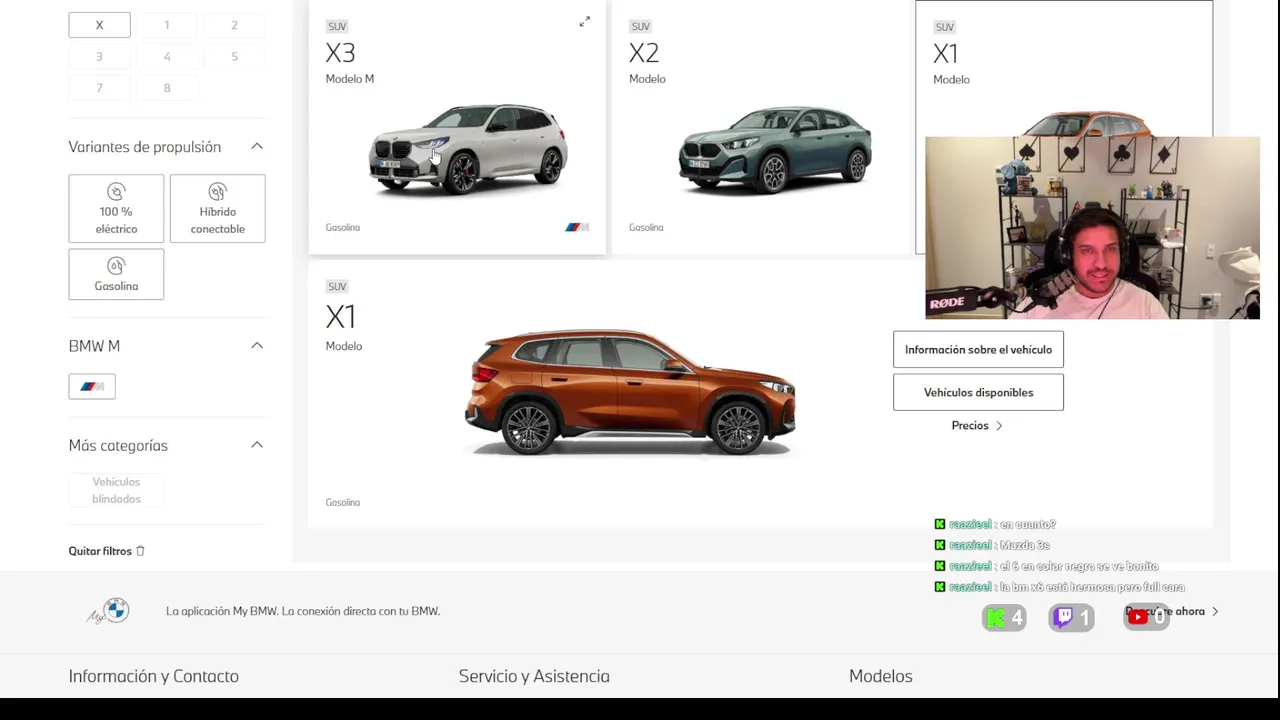The image size is (1280, 720).
Task: Click the Kick badge beside 'en cuanto?' message
Action: click(x=939, y=524)
